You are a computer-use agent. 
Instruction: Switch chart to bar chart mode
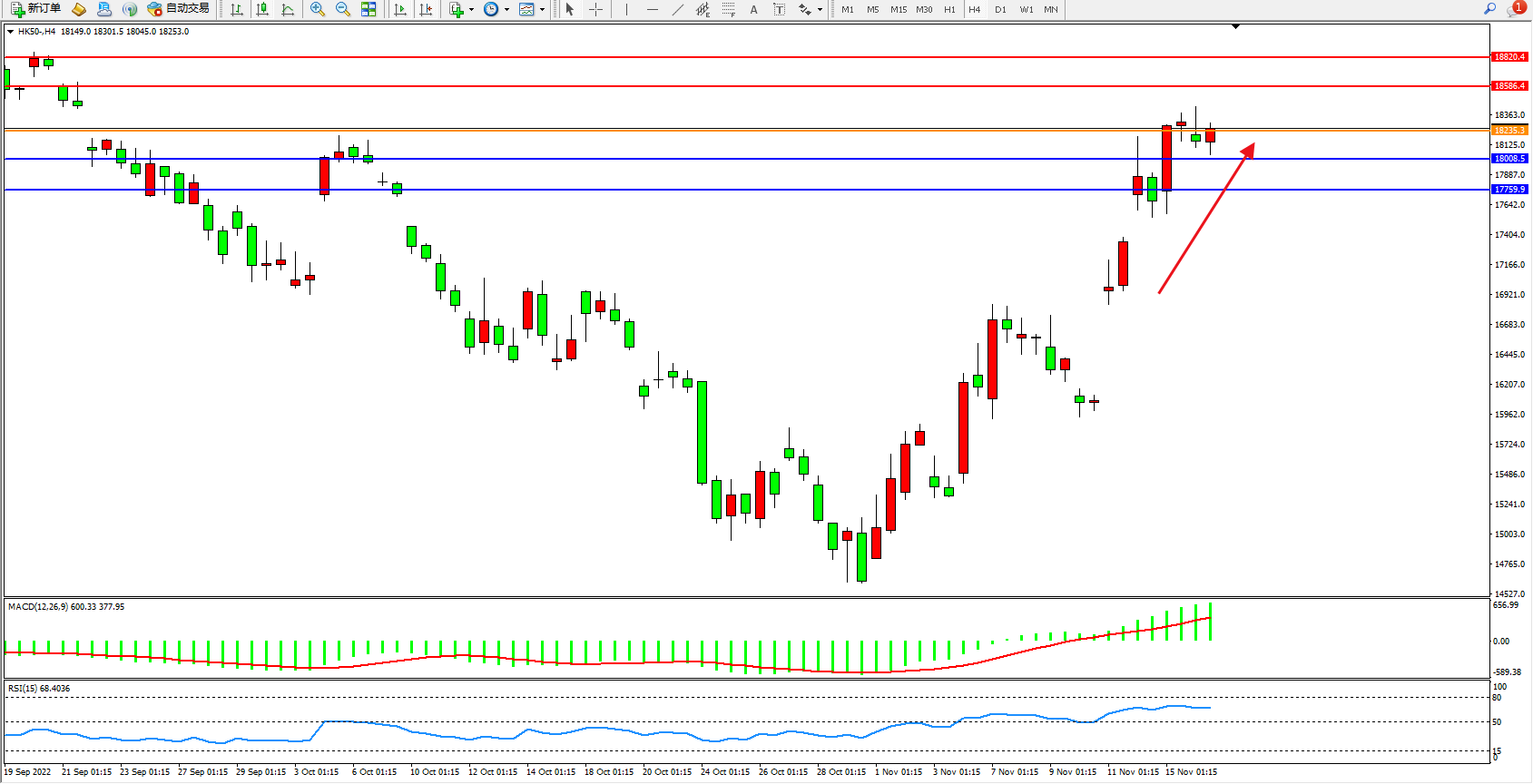pos(237,9)
